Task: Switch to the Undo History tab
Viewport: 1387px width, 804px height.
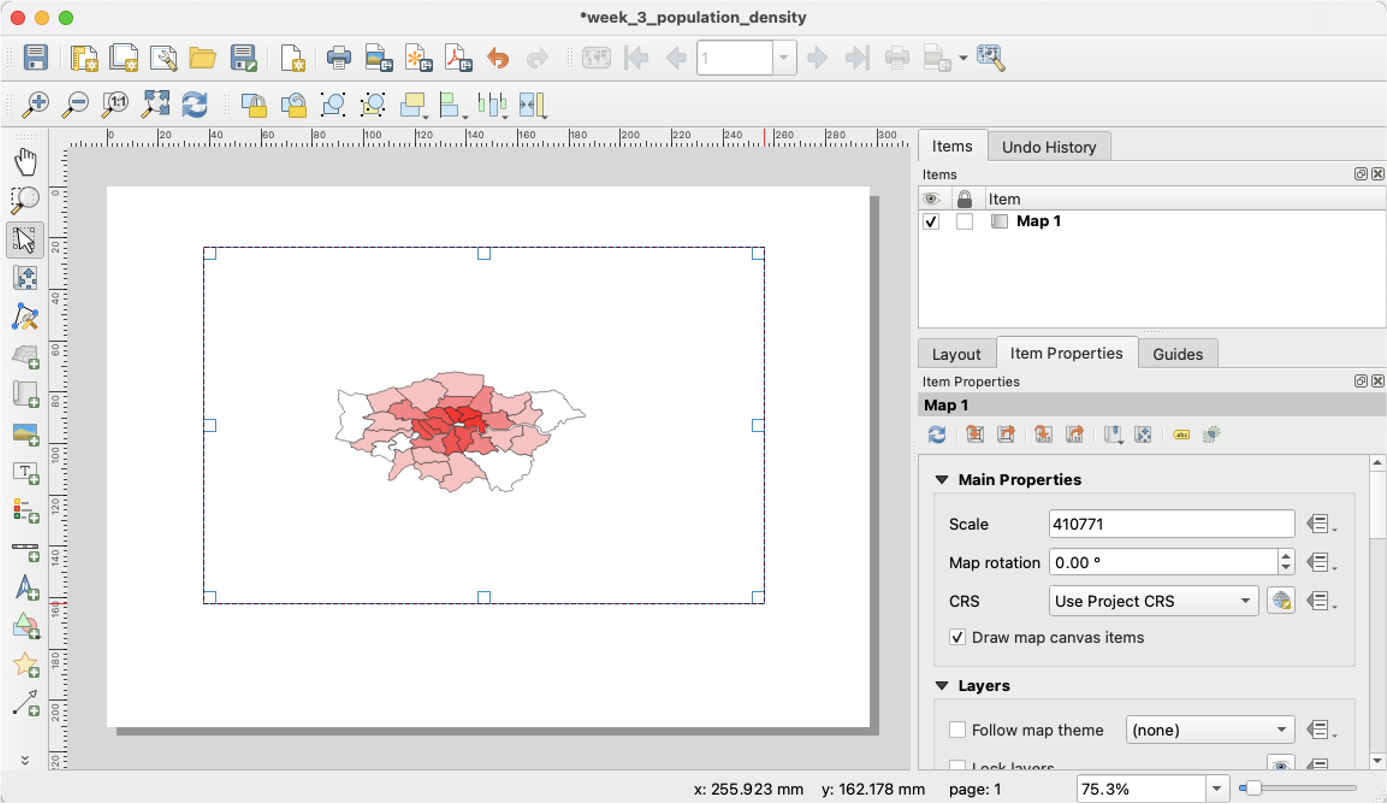Action: [x=1049, y=146]
